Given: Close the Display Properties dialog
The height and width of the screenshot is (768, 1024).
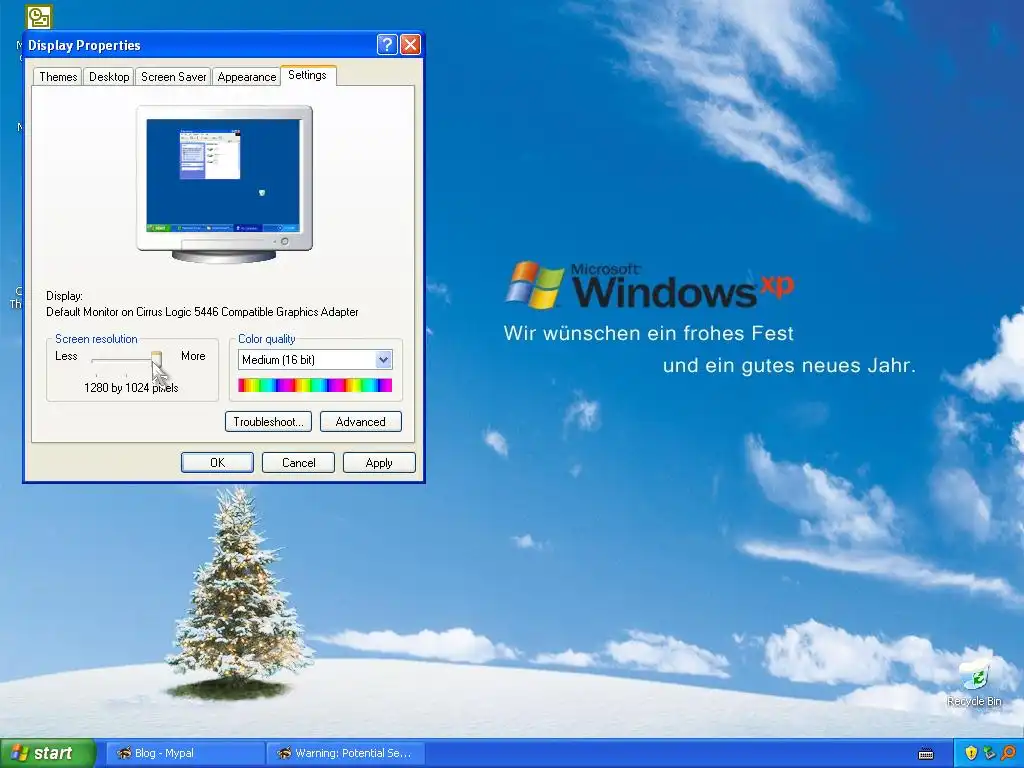Looking at the screenshot, I should click(410, 44).
